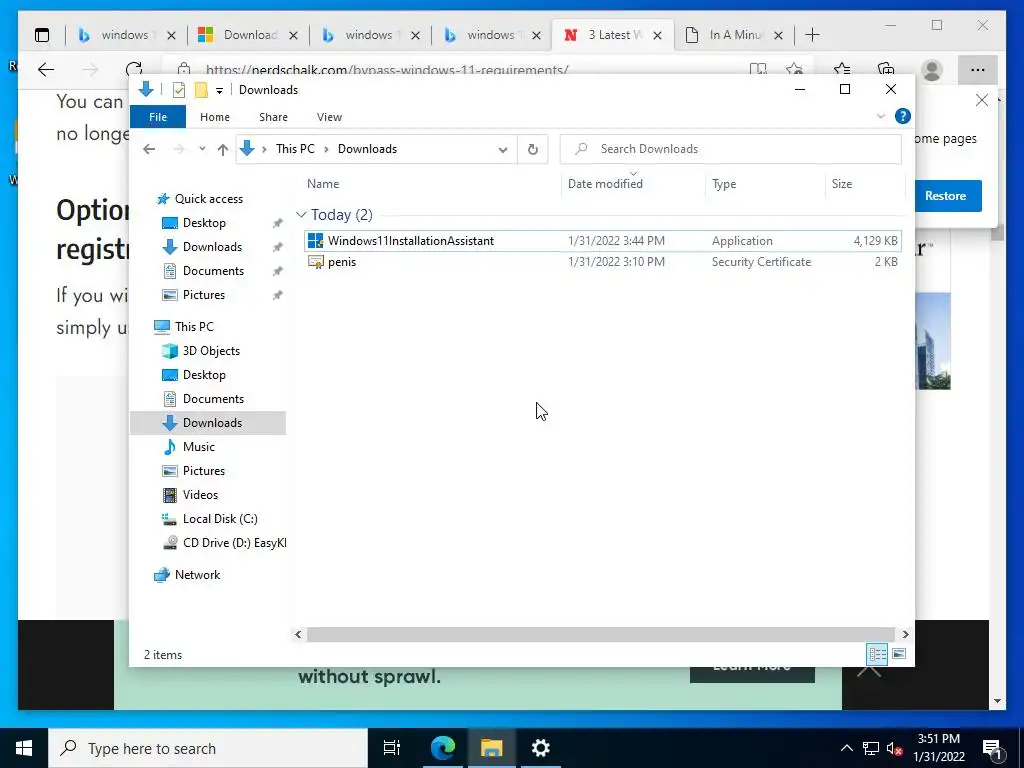Open pinned Downloads under Quick access
The height and width of the screenshot is (768, 1024).
tap(212, 247)
